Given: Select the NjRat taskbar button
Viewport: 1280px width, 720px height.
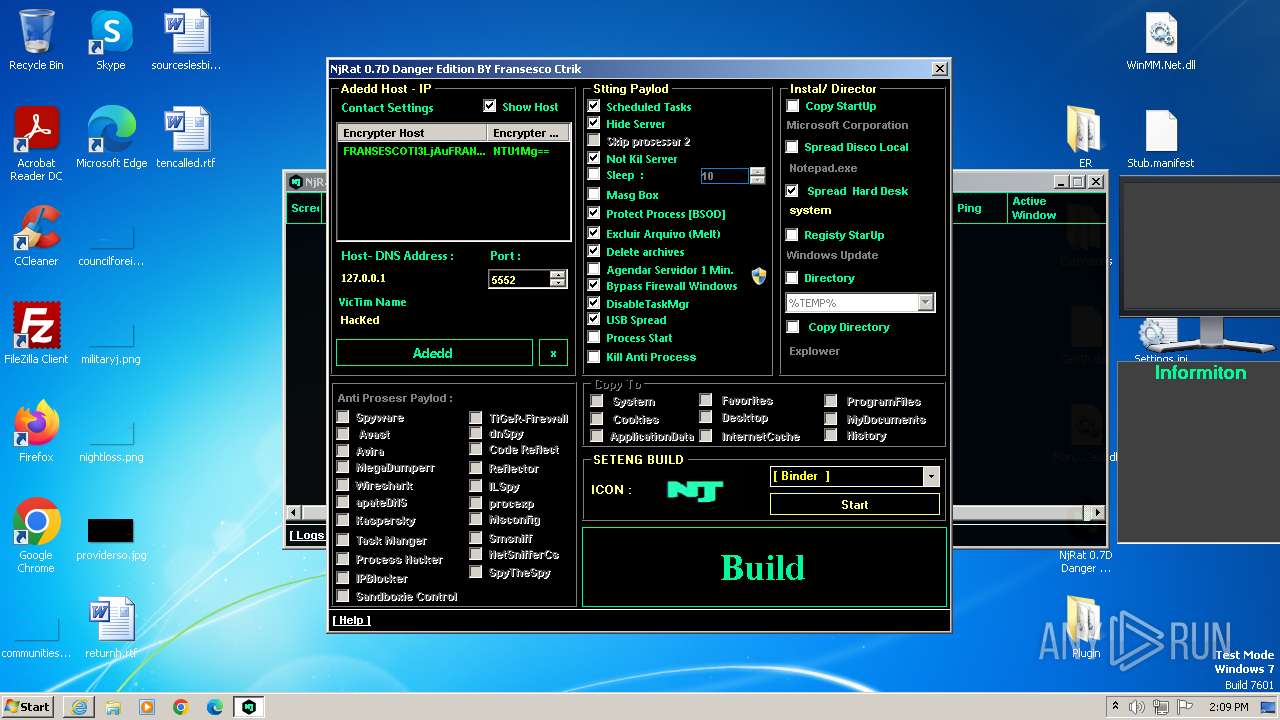Looking at the screenshot, I should coord(249,707).
